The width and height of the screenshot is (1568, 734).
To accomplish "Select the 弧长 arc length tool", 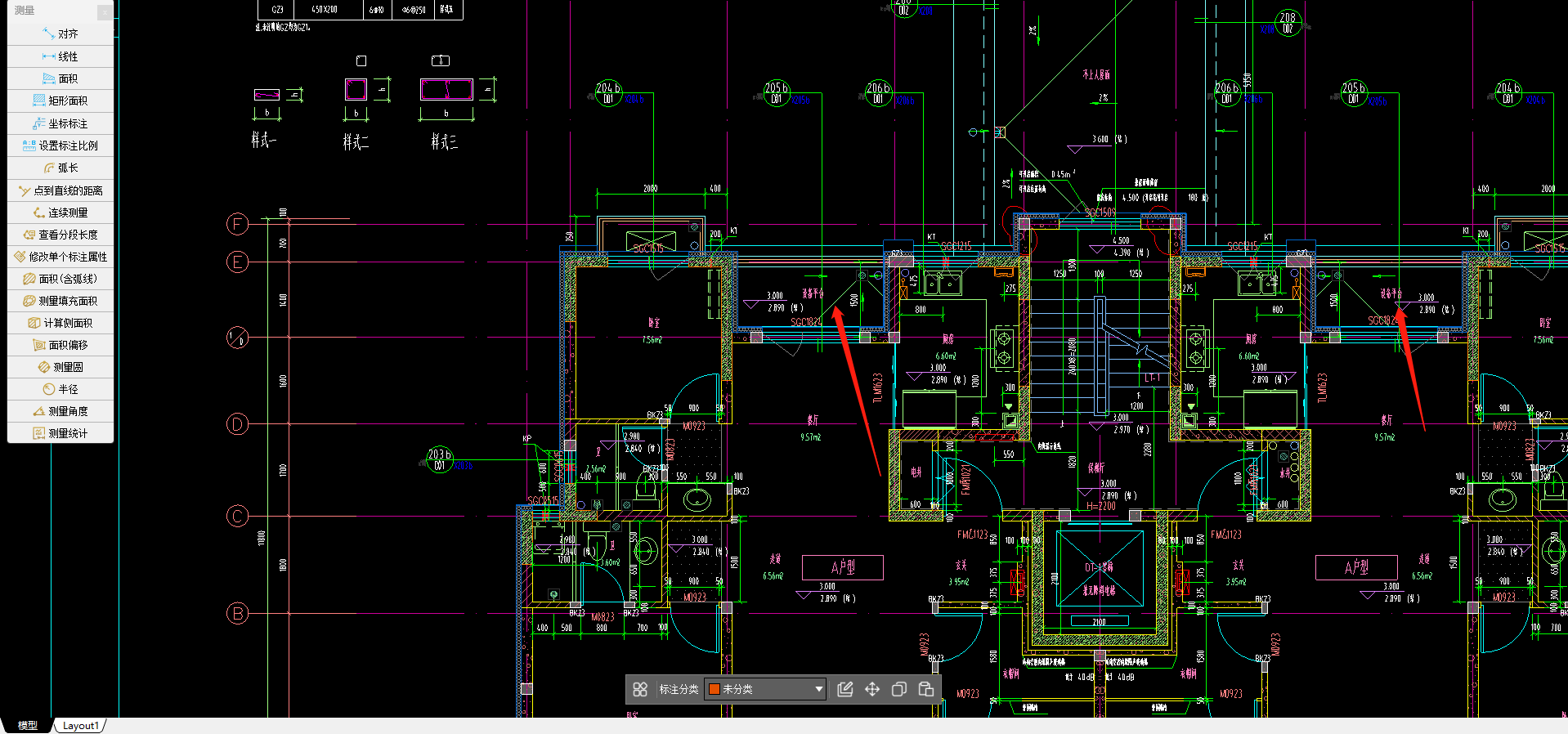I will click(60, 168).
